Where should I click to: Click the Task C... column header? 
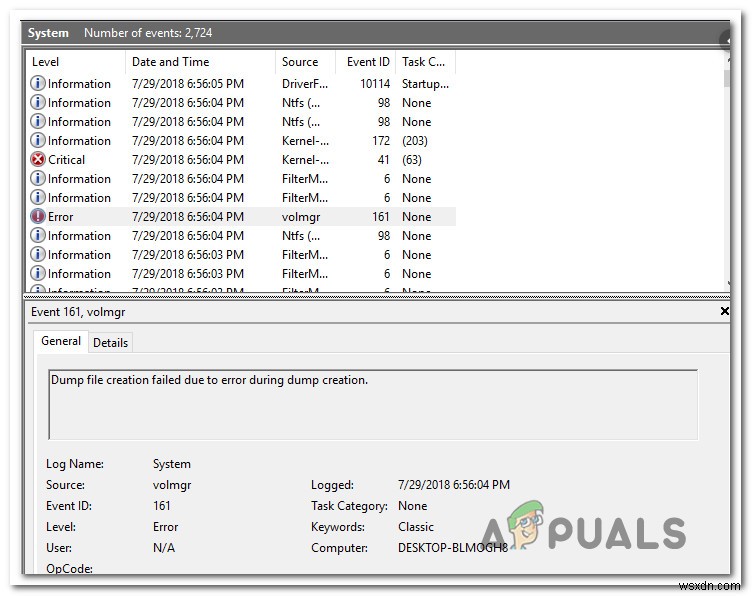tap(425, 62)
